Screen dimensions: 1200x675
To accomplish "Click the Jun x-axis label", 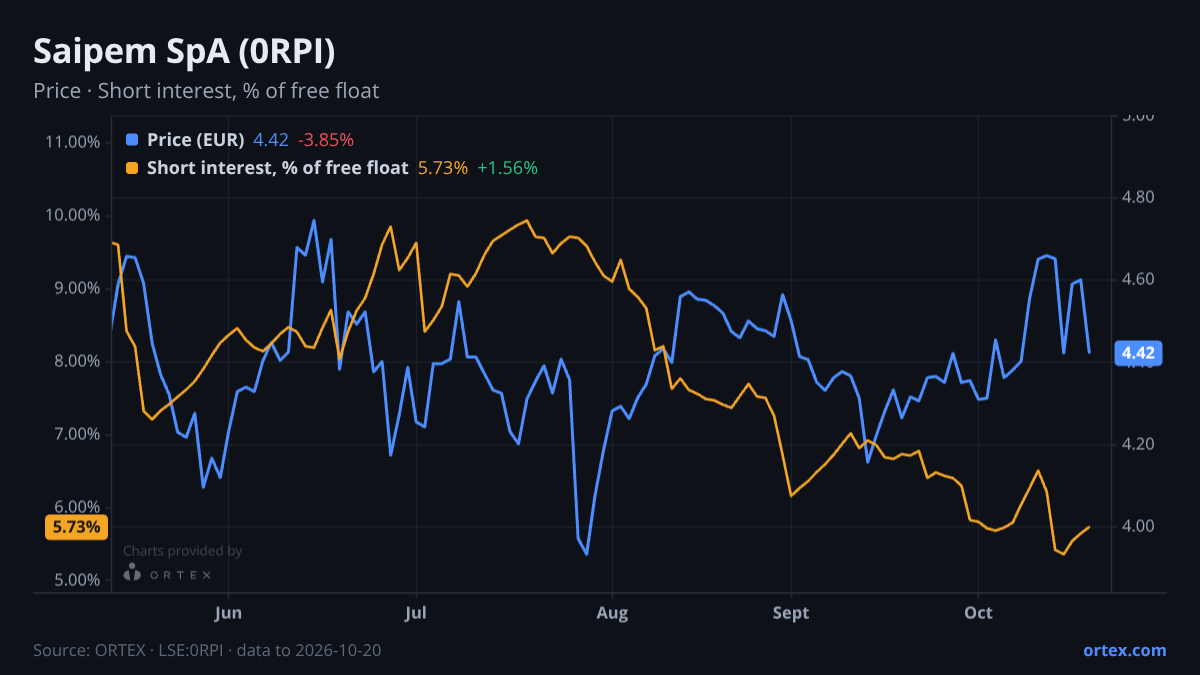I will click(229, 612).
